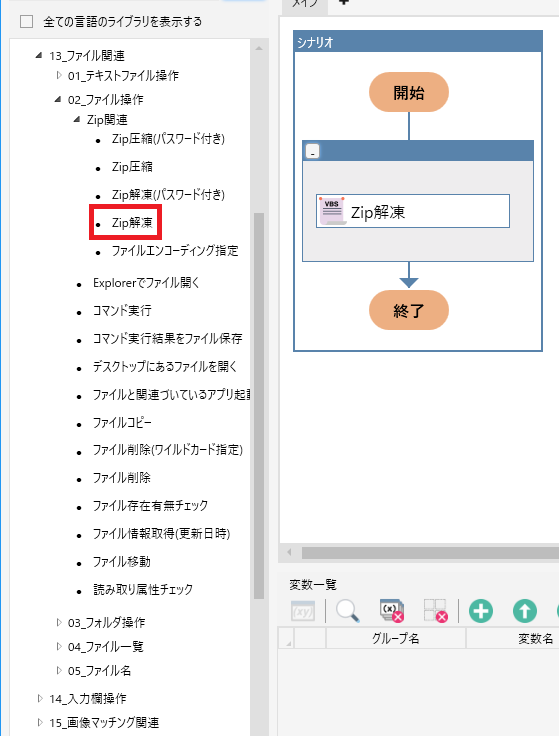Select the ファイルコピー library item
Viewport: 559px width, 736px height.
point(122,423)
